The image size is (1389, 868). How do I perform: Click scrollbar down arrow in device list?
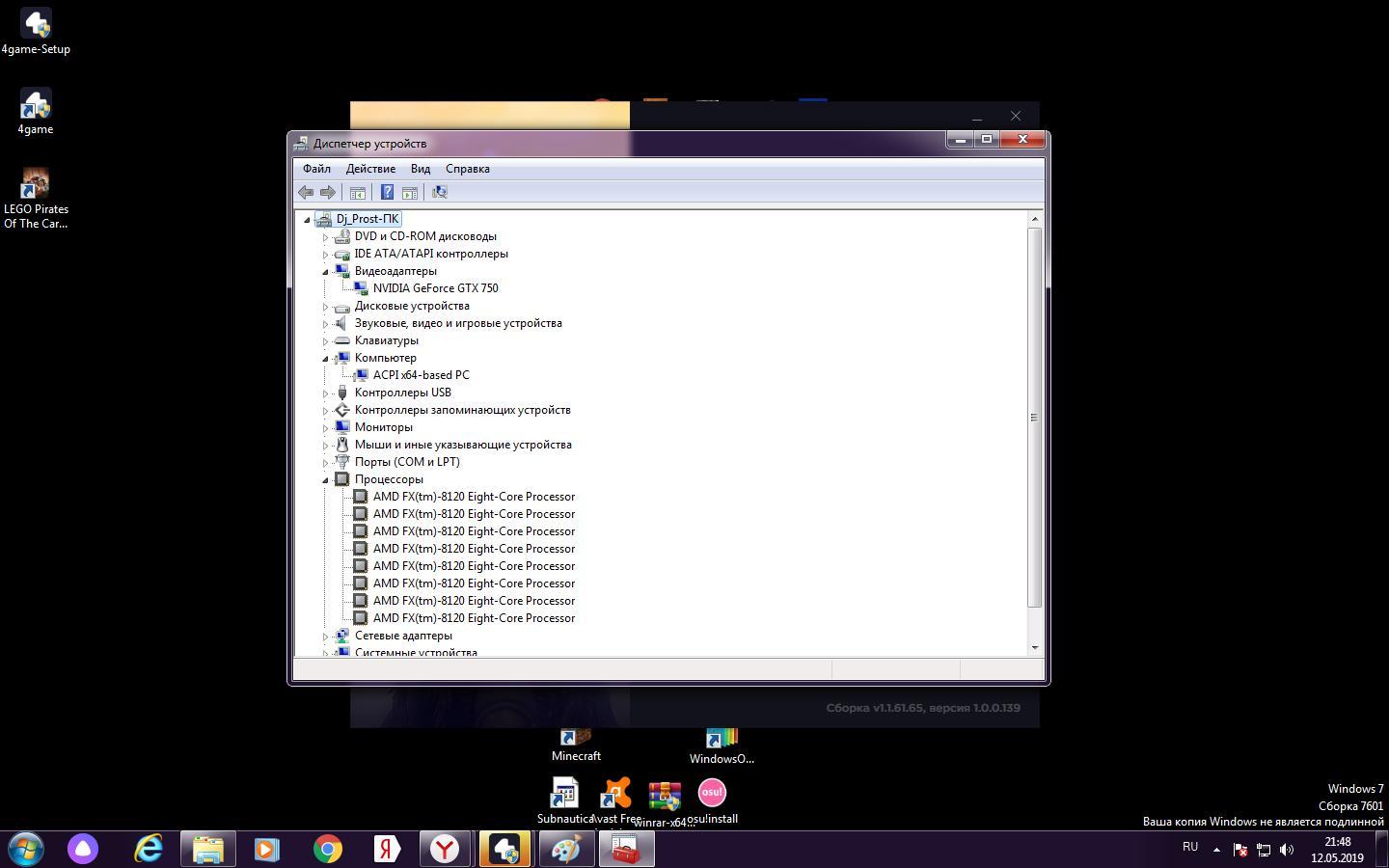[x=1035, y=647]
